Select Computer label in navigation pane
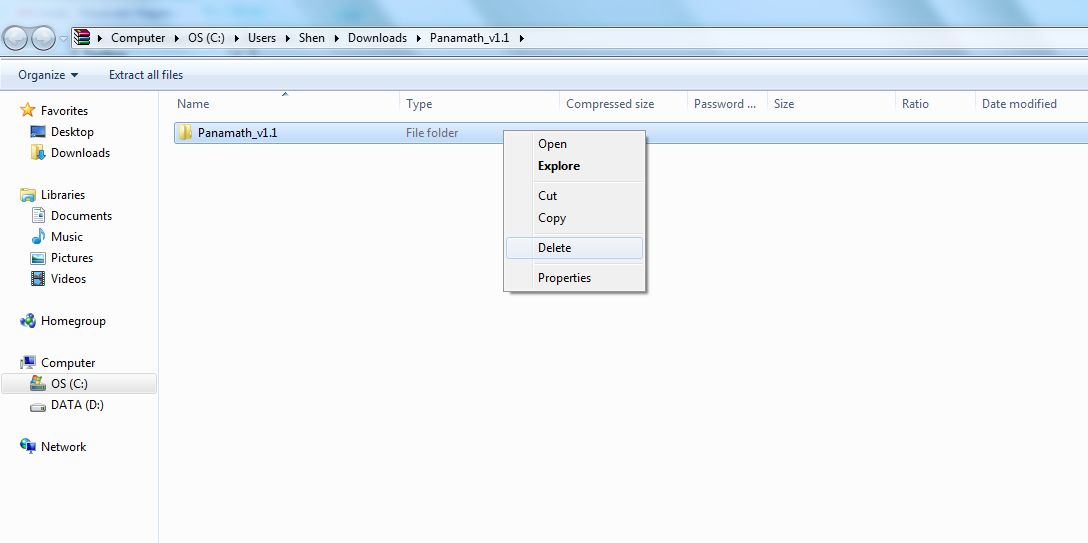 pyautogui.click(x=68, y=363)
